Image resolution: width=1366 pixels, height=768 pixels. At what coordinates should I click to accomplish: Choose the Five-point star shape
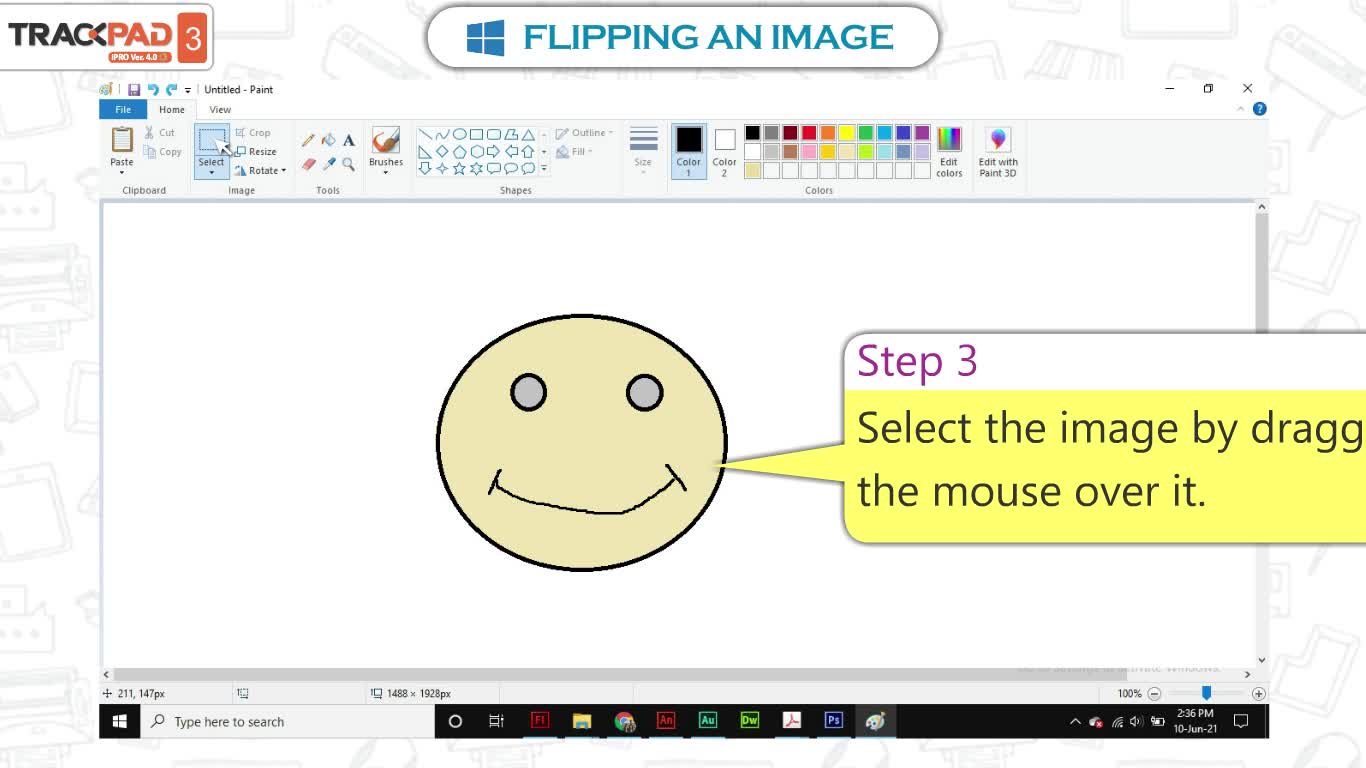[459, 168]
